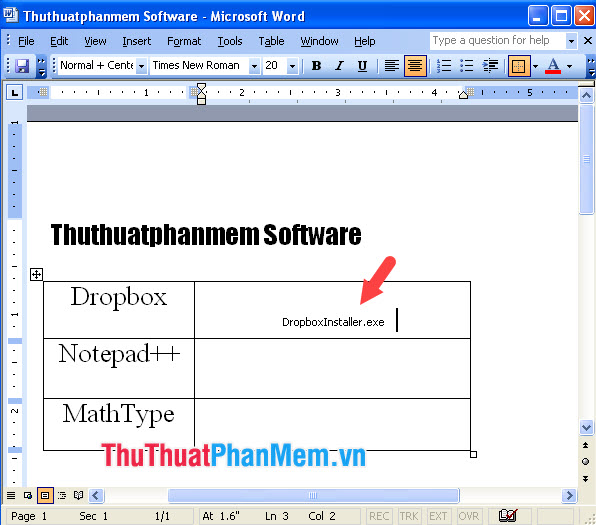
Task: Click the tab selector L button on ruler
Action: [x=14, y=92]
